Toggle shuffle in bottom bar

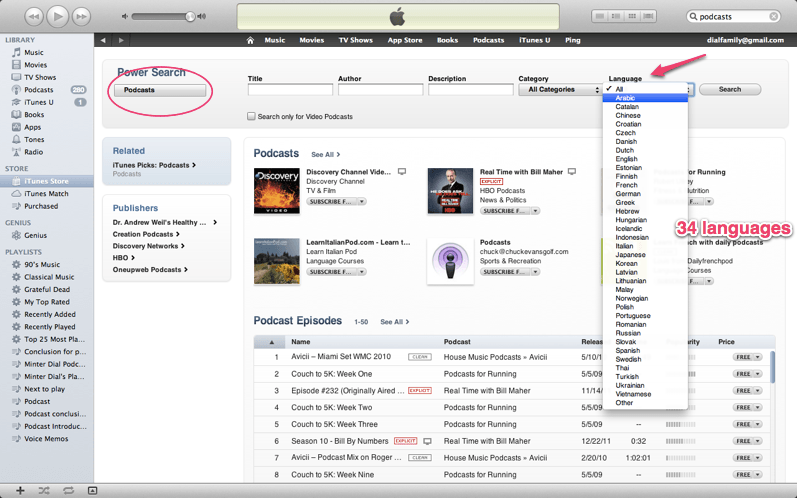tap(44, 490)
